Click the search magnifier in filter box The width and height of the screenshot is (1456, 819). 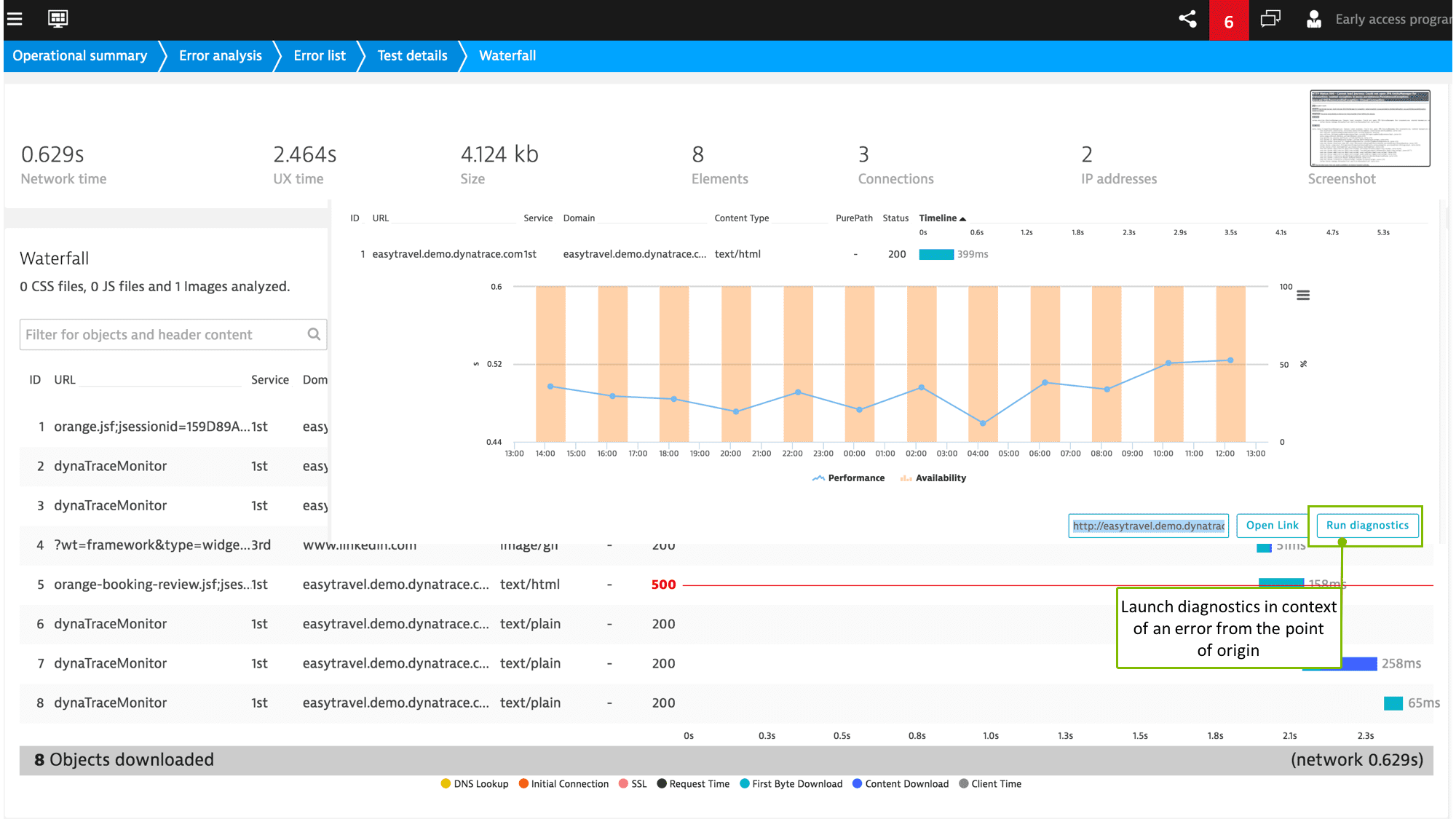(314, 334)
